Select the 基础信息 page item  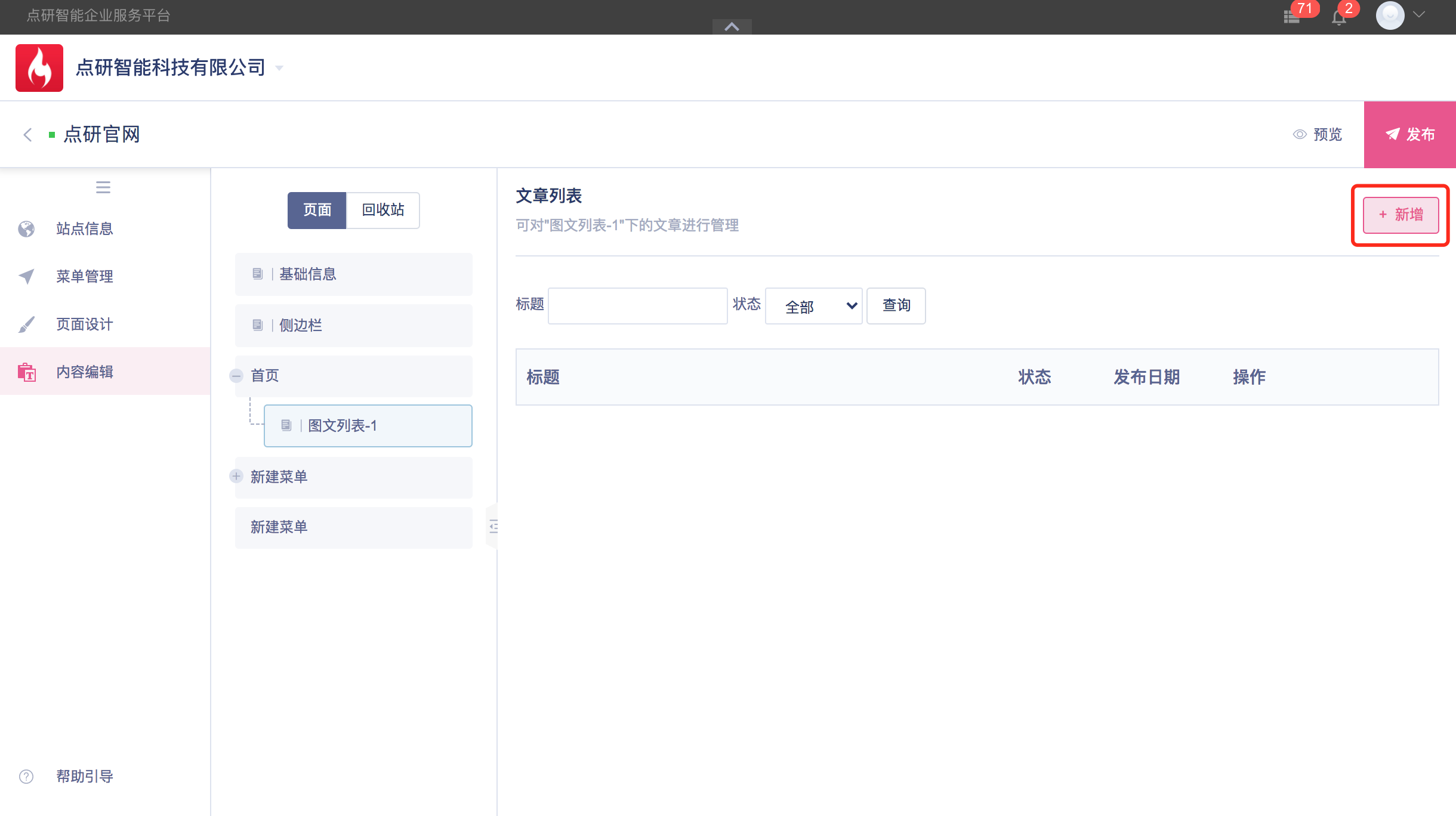tap(354, 274)
